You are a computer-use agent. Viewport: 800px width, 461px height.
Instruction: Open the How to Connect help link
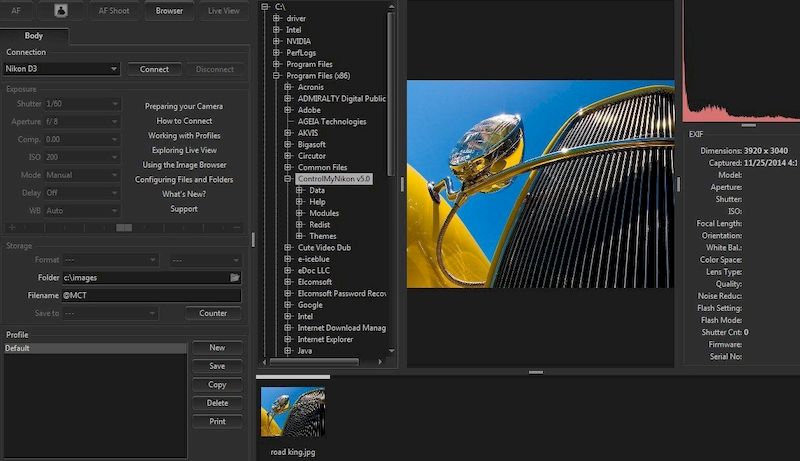click(184, 121)
